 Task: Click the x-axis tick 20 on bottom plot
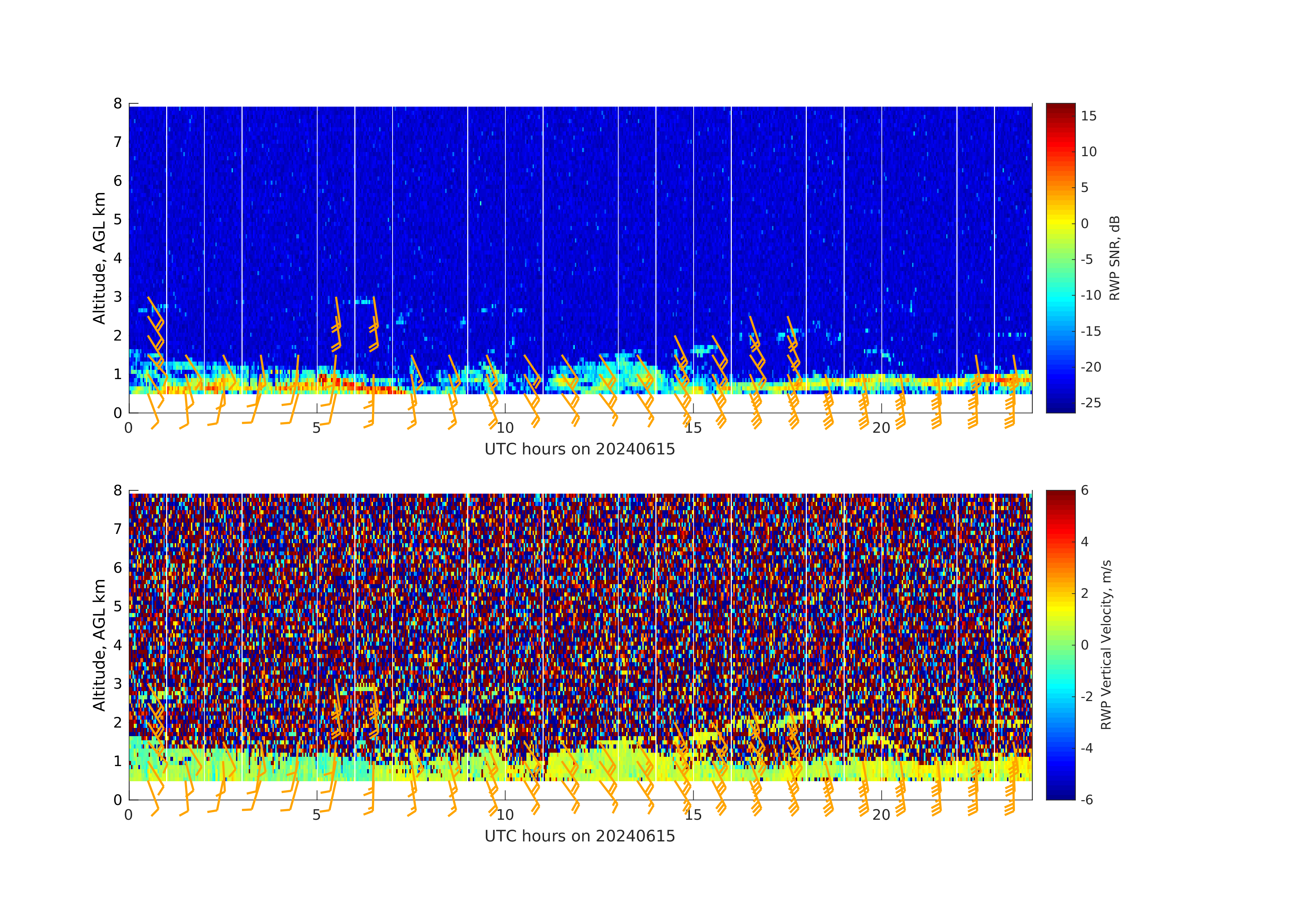pos(881,815)
